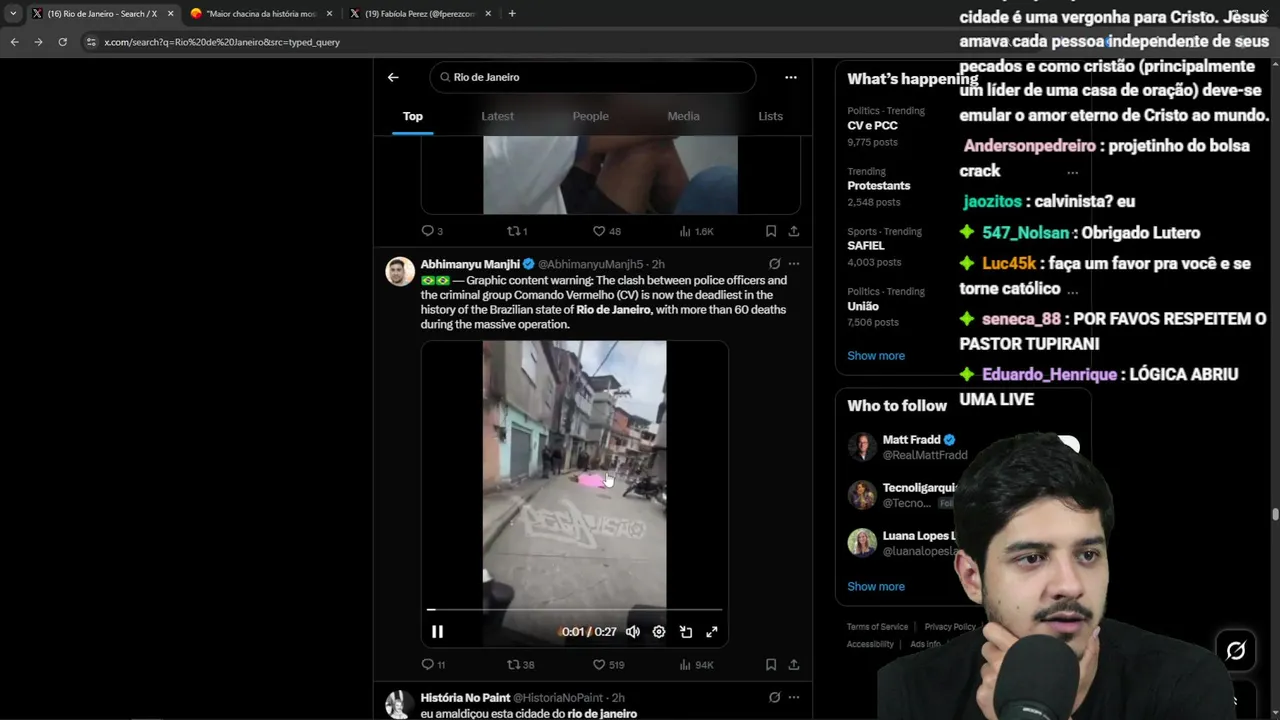
Task: Share the post with 48 likes
Action: click(794, 231)
